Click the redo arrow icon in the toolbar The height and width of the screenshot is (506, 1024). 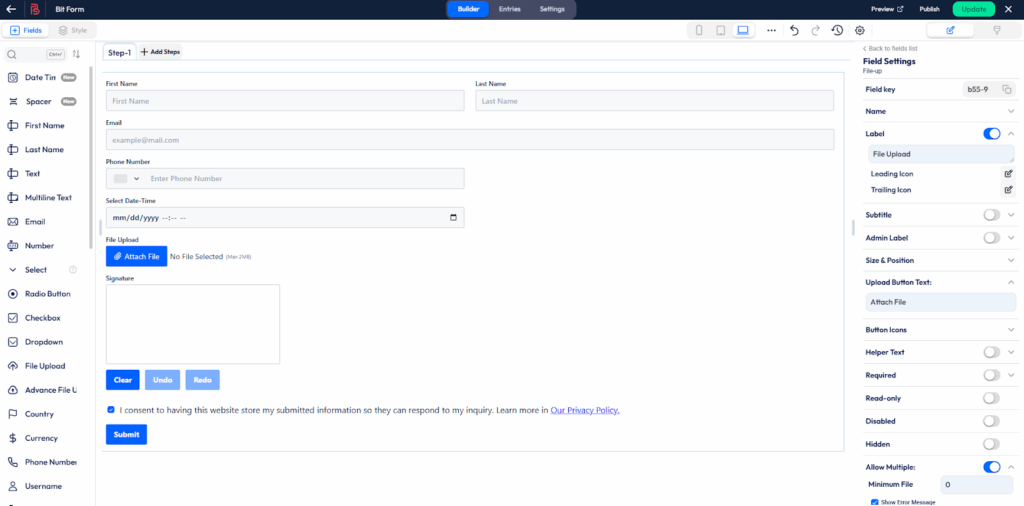815,30
